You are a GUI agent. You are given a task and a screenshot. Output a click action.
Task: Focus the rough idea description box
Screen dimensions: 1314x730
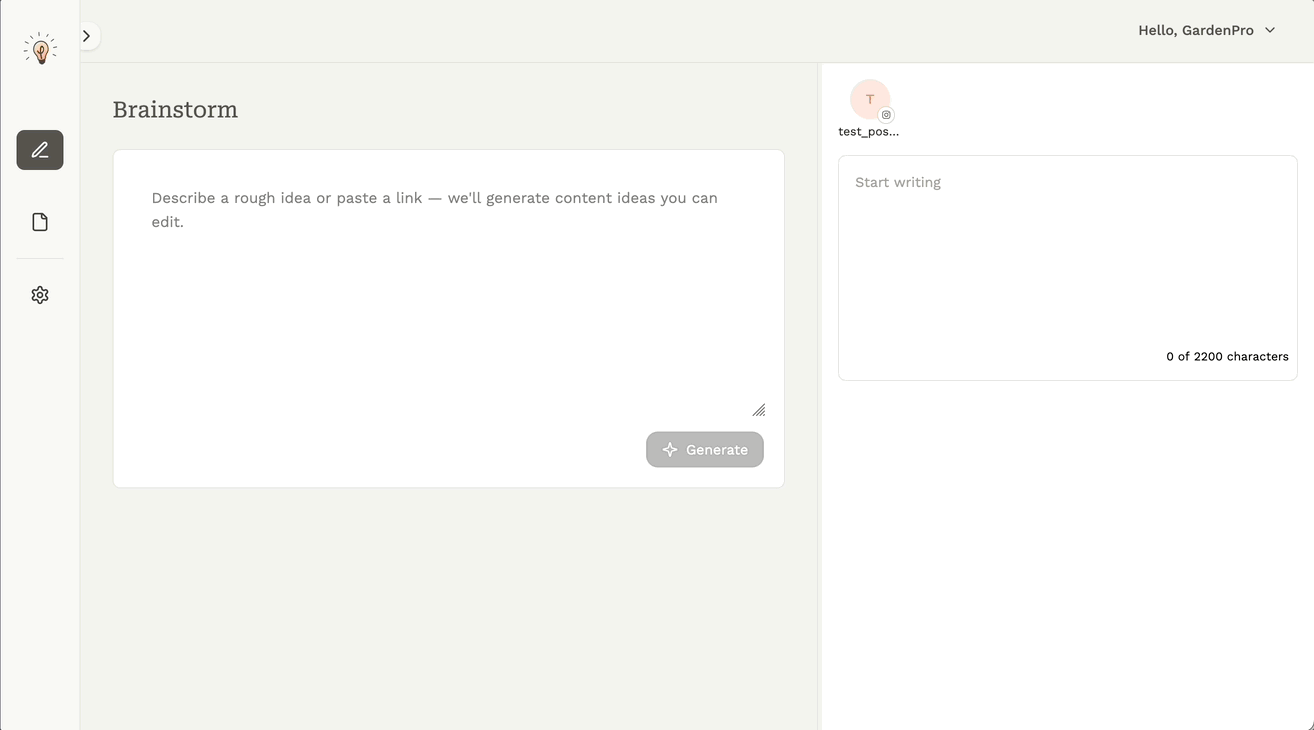(448, 300)
